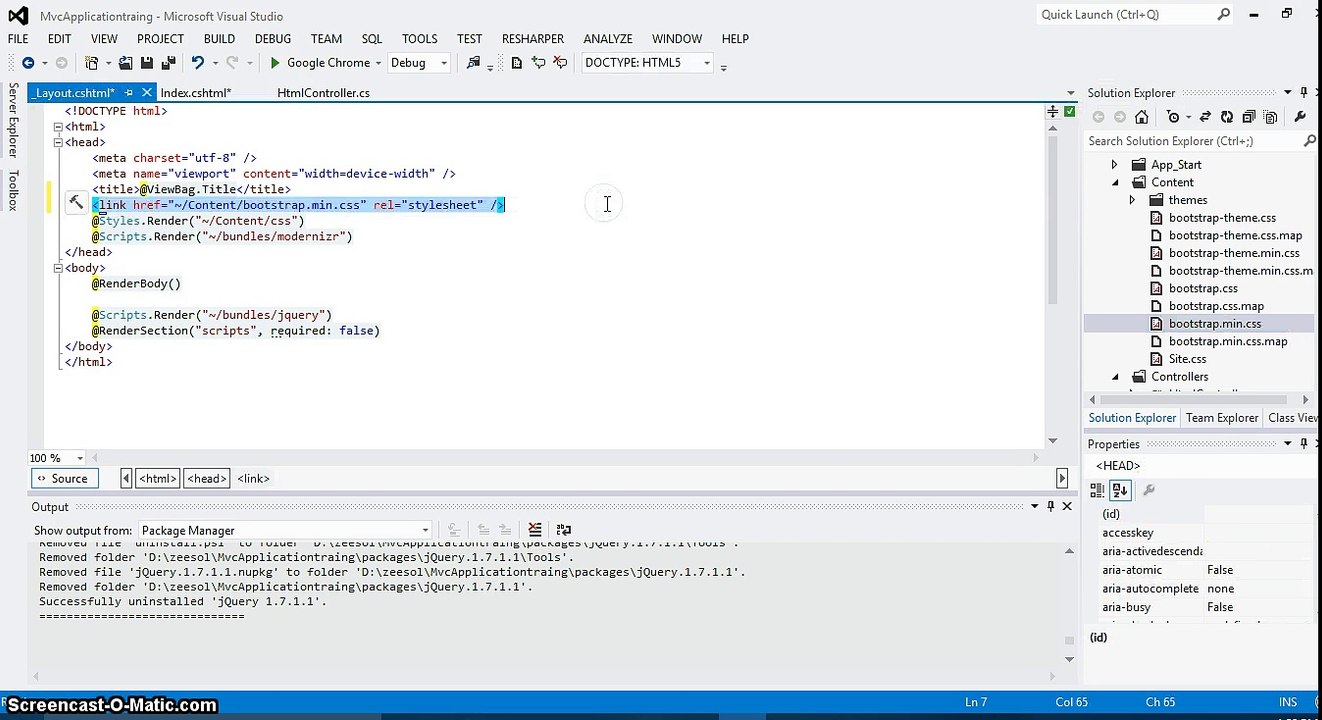Switch Properties to Categorized view
Image resolution: width=1322 pixels, height=720 pixels.
coord(1097,490)
